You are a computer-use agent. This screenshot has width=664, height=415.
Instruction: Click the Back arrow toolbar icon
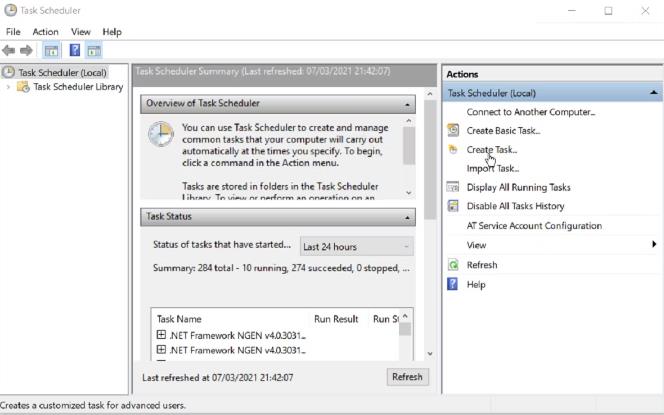point(8,51)
